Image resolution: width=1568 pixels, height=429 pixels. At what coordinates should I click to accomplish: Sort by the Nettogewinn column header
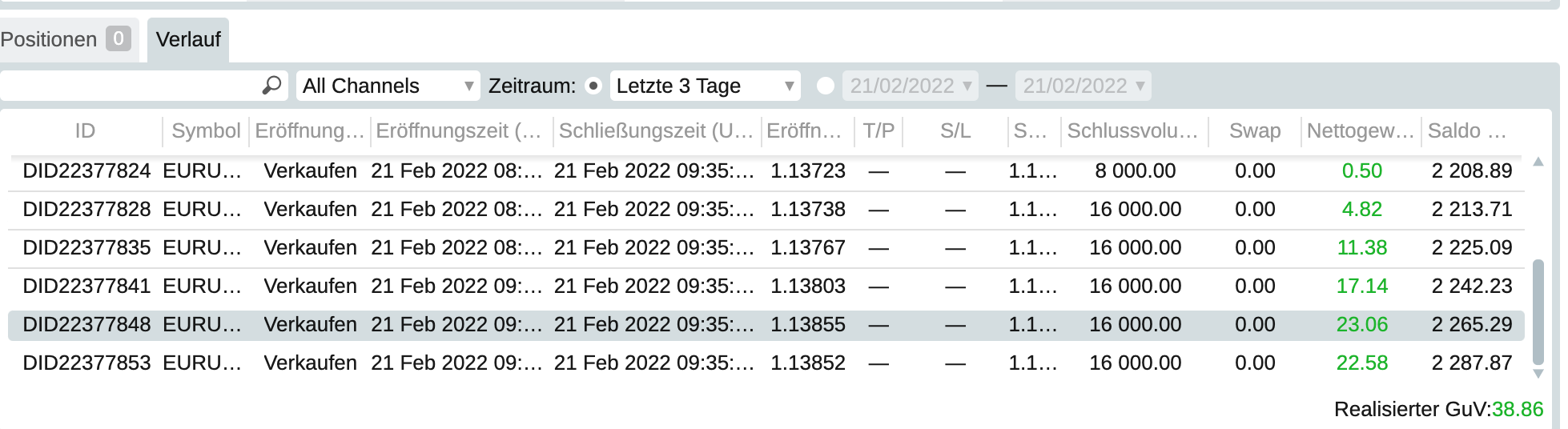1360,130
